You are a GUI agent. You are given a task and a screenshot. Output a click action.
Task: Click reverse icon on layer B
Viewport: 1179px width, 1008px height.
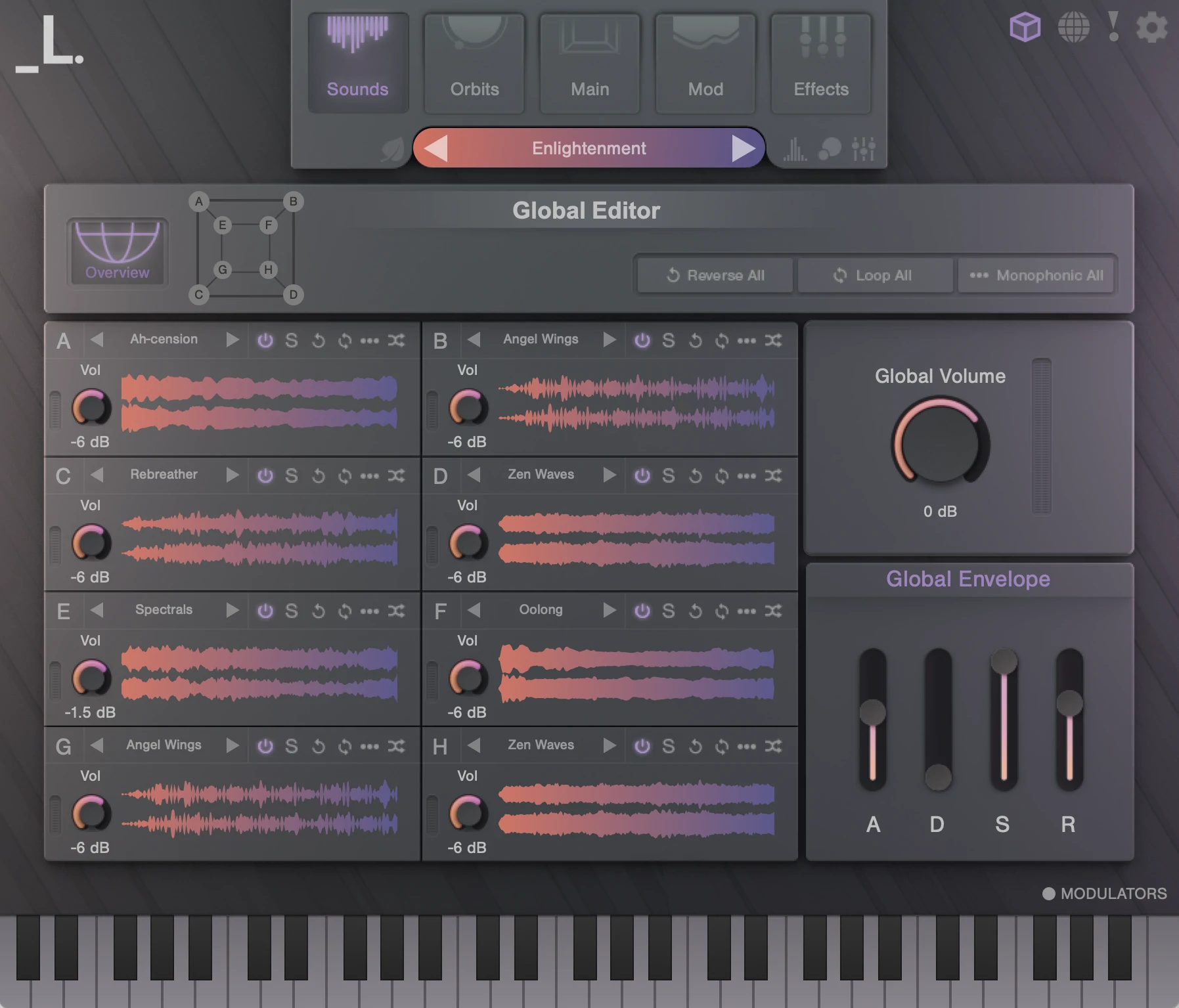(x=696, y=340)
